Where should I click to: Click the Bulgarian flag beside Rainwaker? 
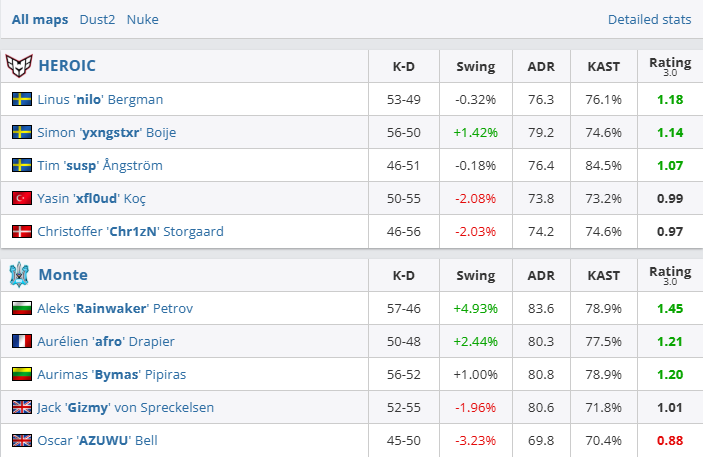click(22, 308)
